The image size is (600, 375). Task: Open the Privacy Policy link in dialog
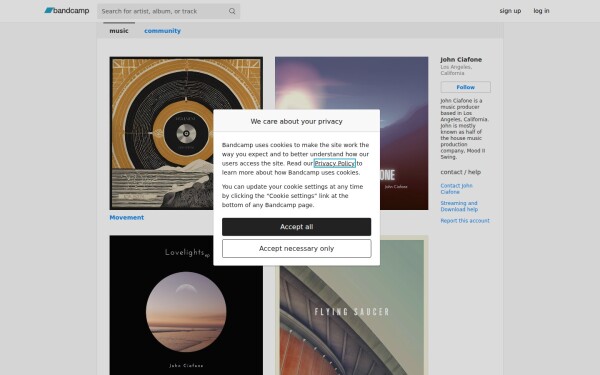tap(334, 163)
